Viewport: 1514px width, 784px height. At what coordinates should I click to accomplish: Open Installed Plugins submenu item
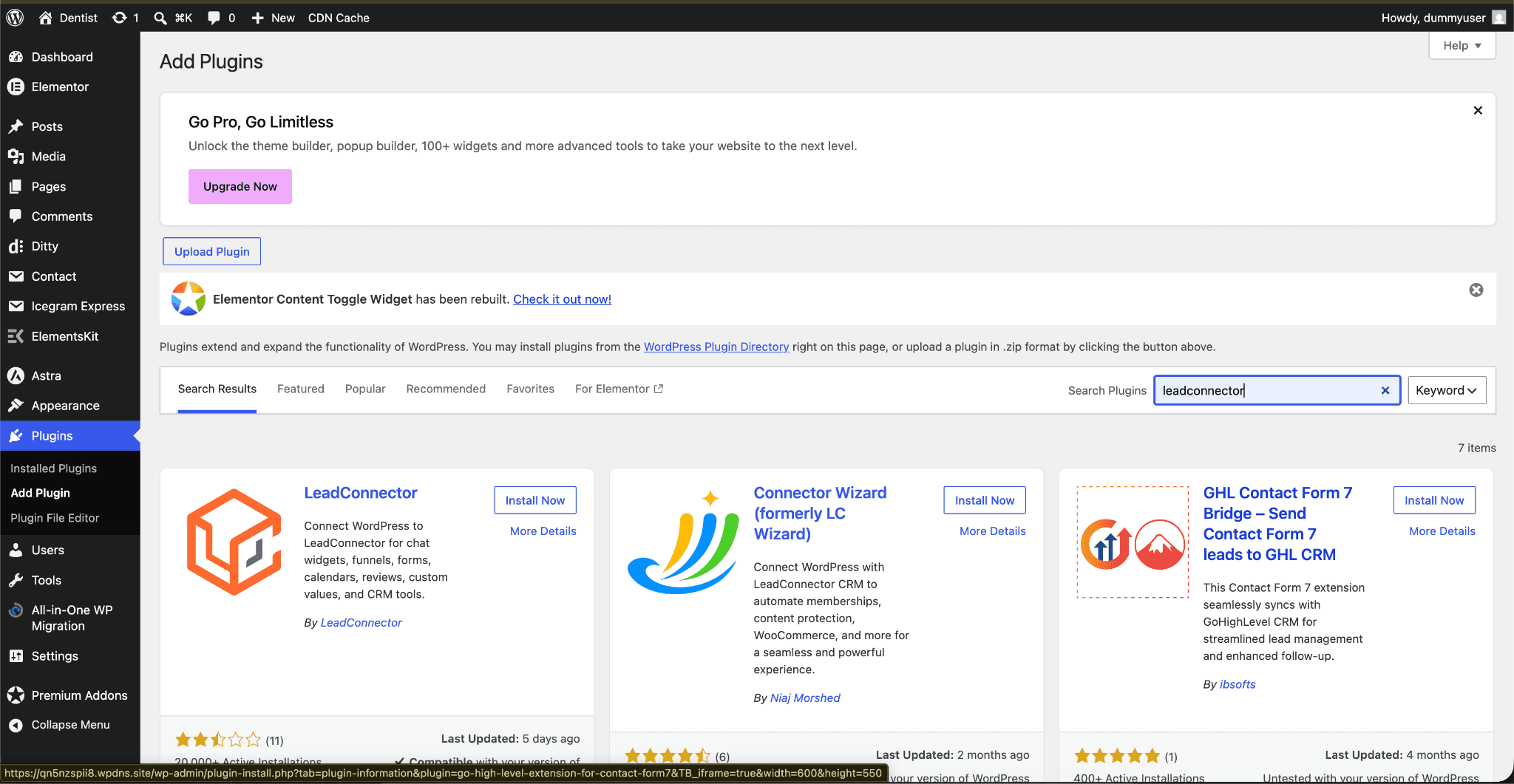point(54,468)
